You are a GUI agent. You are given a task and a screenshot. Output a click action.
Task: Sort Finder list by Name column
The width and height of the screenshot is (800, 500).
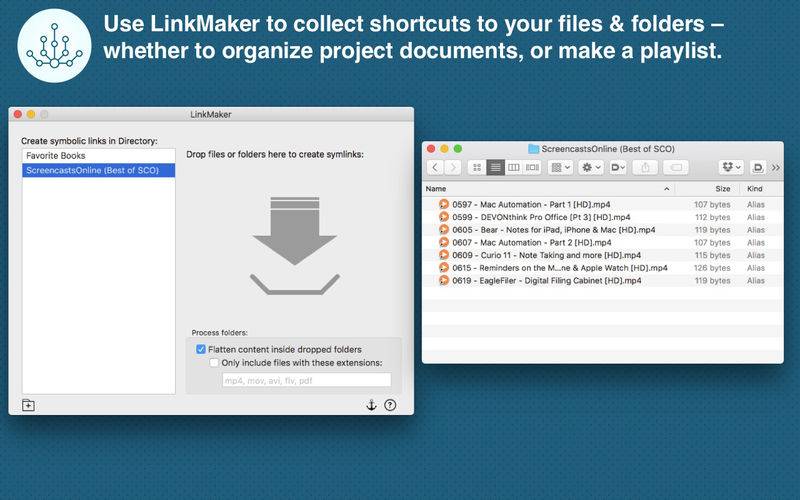(x=436, y=189)
